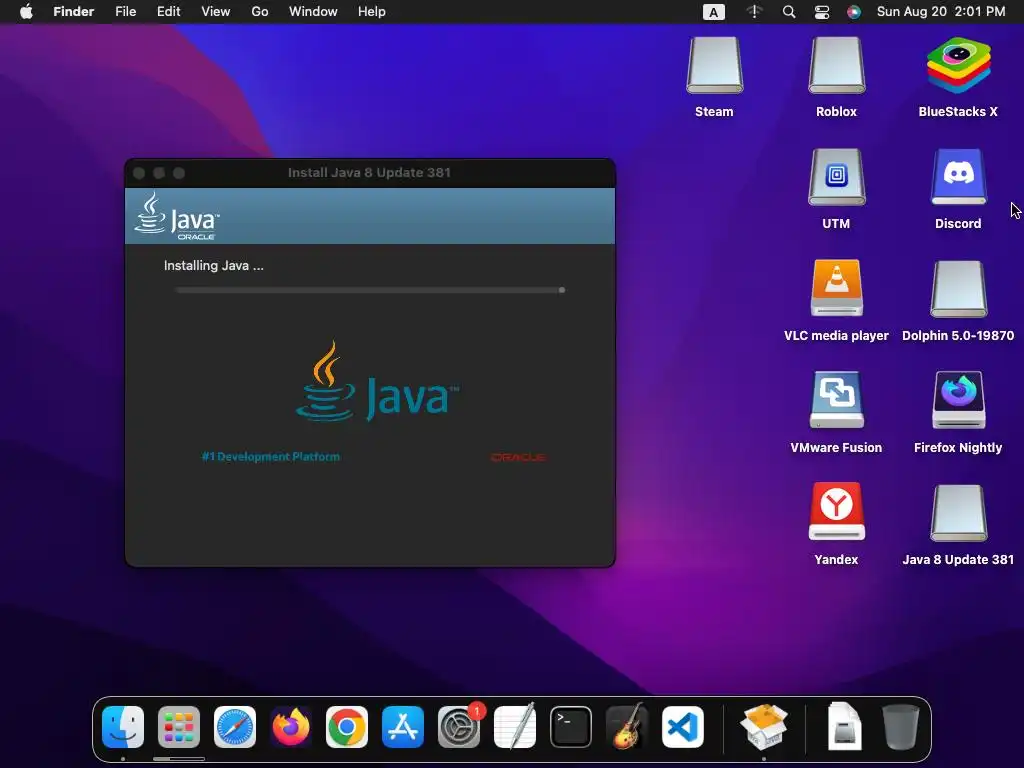Click the input source A indicator

714,12
